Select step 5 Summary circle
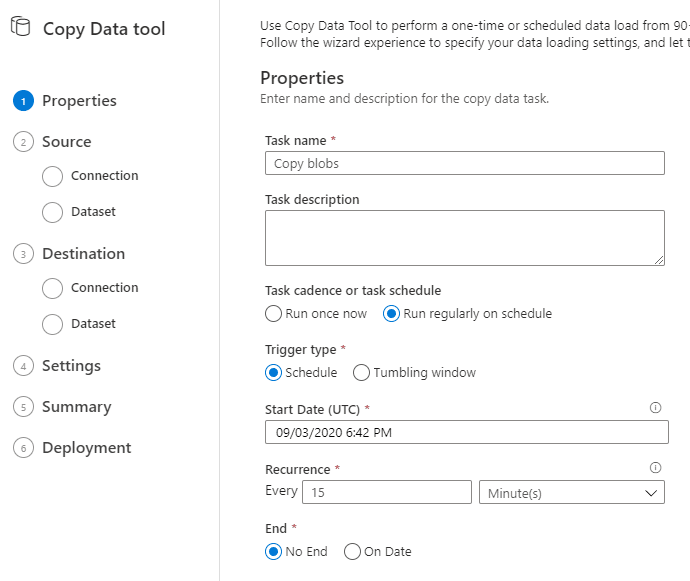The image size is (690, 581). point(23,407)
